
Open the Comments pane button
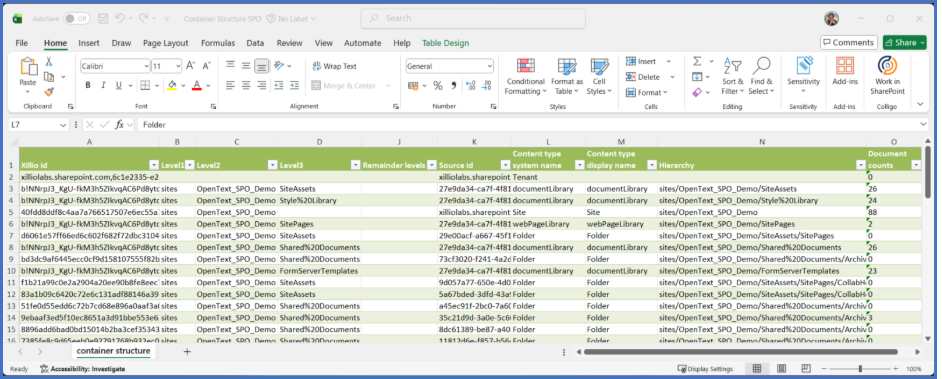848,43
